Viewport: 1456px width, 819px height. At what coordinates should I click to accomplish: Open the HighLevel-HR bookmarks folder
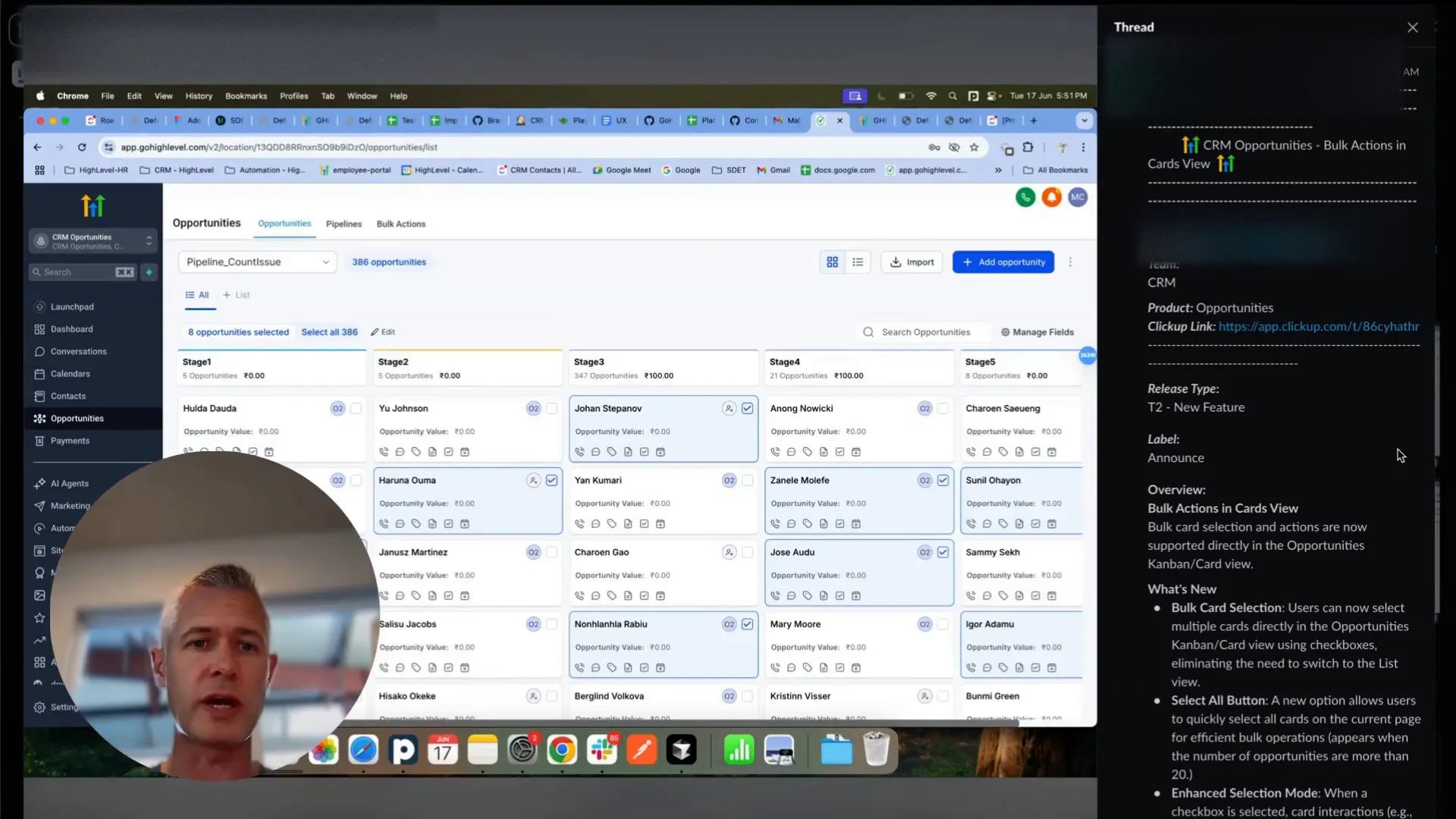[x=96, y=171]
